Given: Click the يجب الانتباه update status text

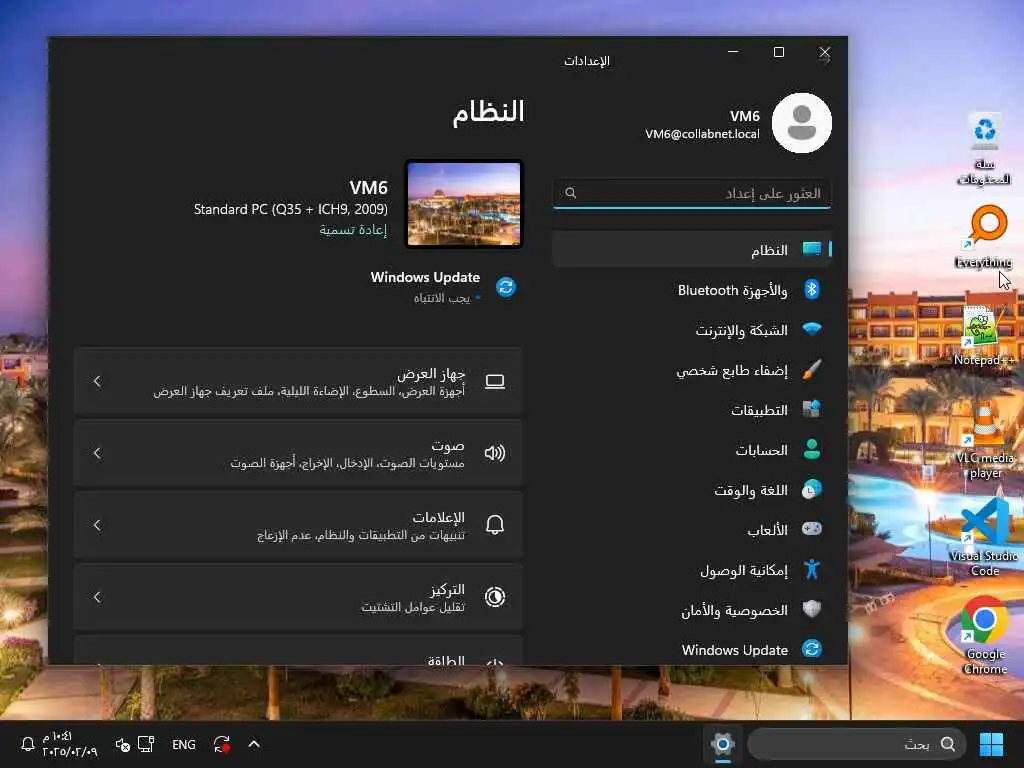Looking at the screenshot, I should [x=441, y=298].
